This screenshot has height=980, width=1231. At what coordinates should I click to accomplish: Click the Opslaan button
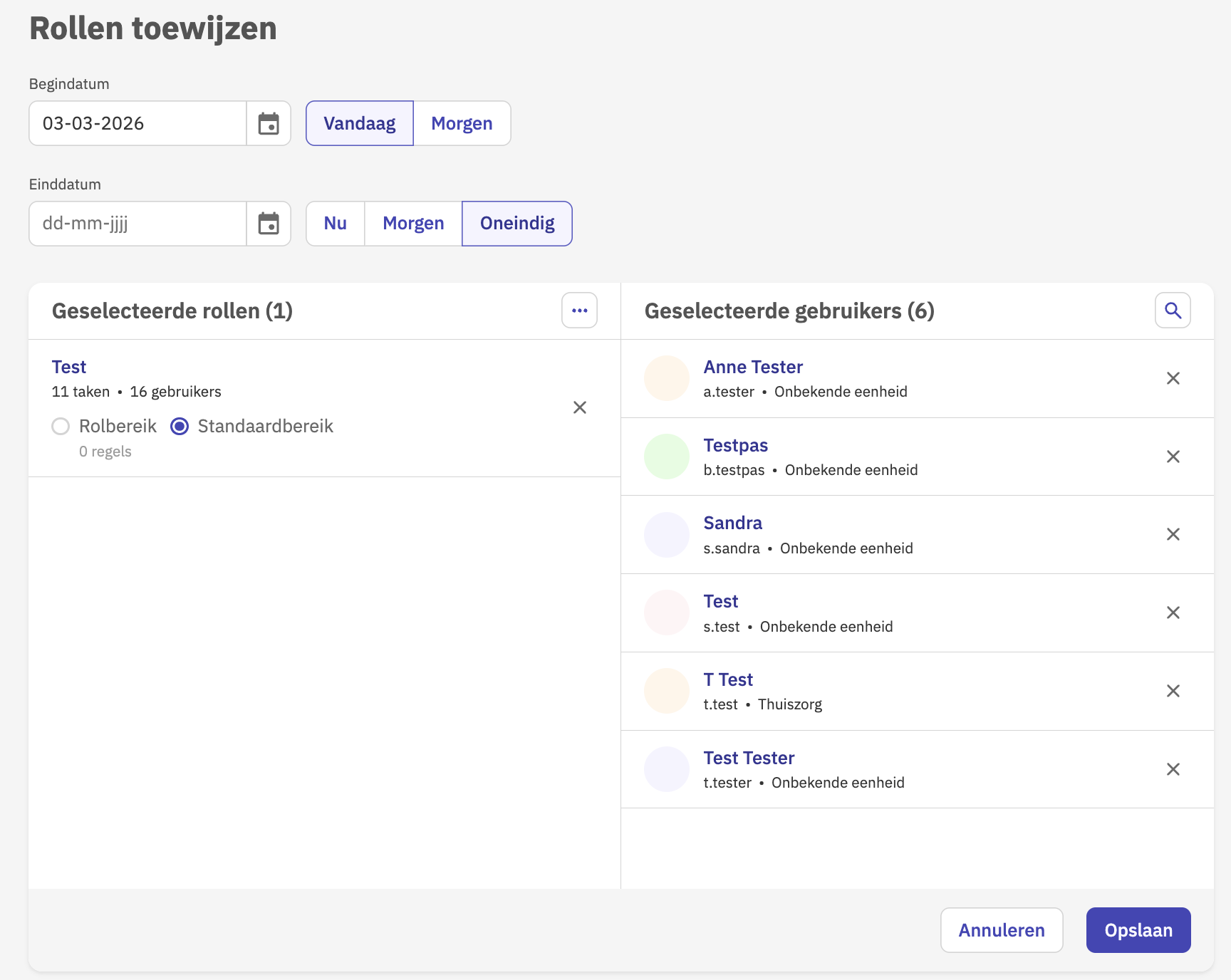click(x=1138, y=930)
